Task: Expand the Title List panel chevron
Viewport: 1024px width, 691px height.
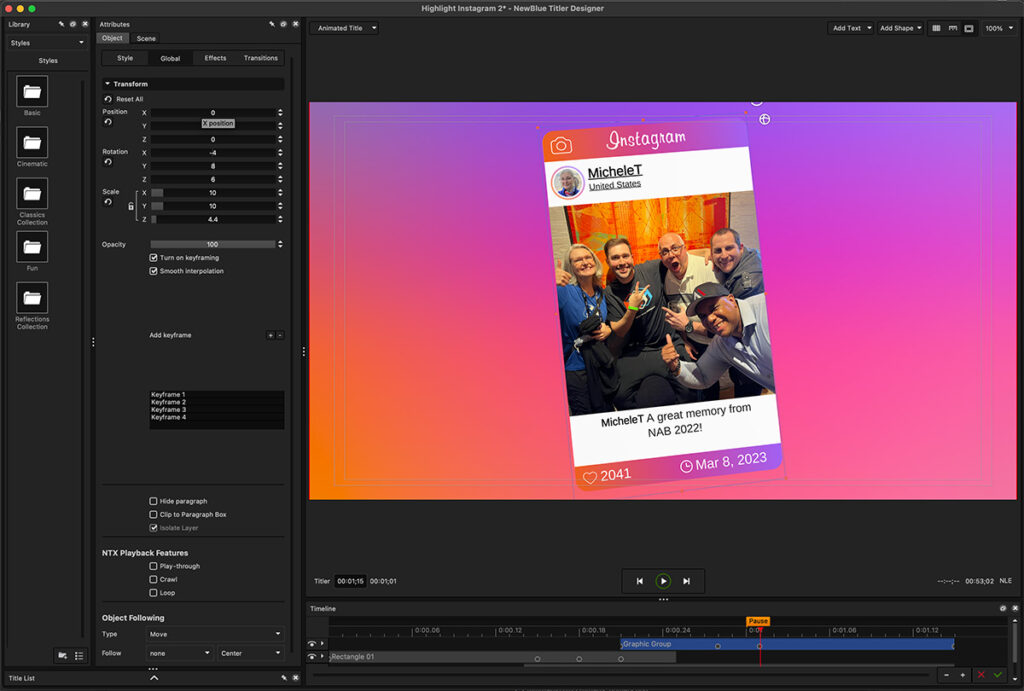Action: pos(154,678)
